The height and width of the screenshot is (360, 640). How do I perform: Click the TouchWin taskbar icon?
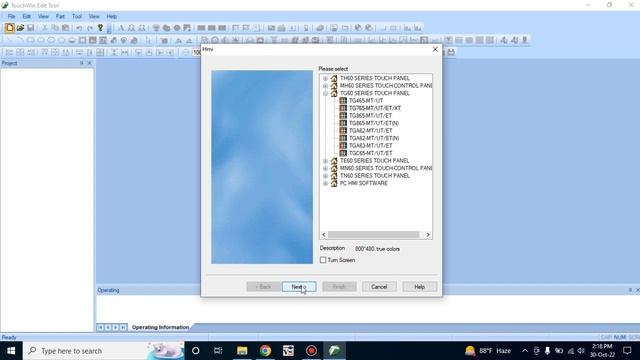click(x=334, y=351)
